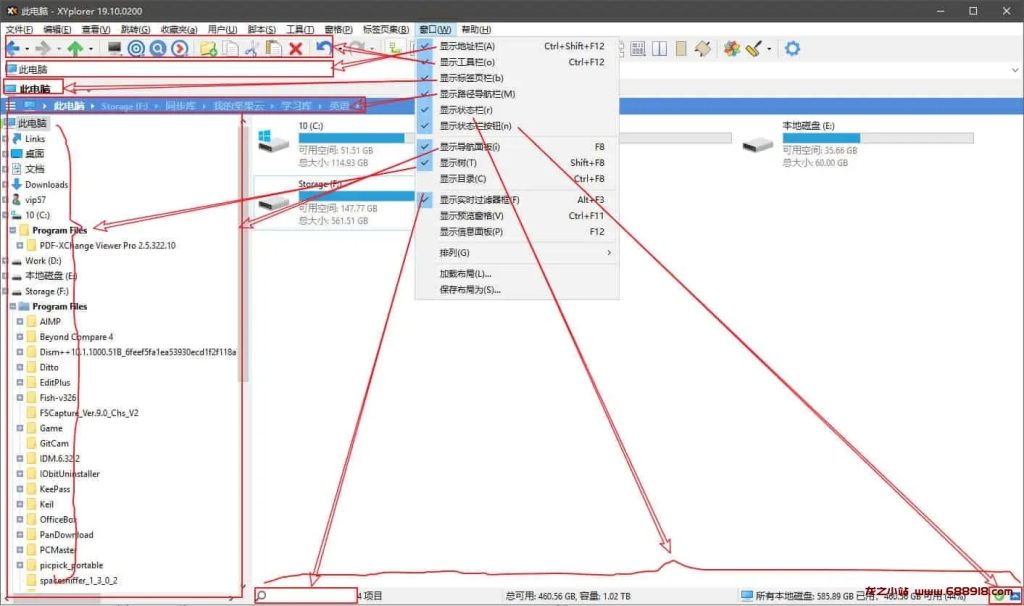Enable 显示预览窗格(V) menu option

tap(517, 215)
